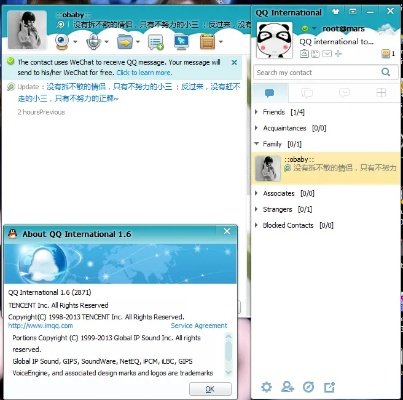Switch to the Groups tab with two bubbles

(307, 93)
